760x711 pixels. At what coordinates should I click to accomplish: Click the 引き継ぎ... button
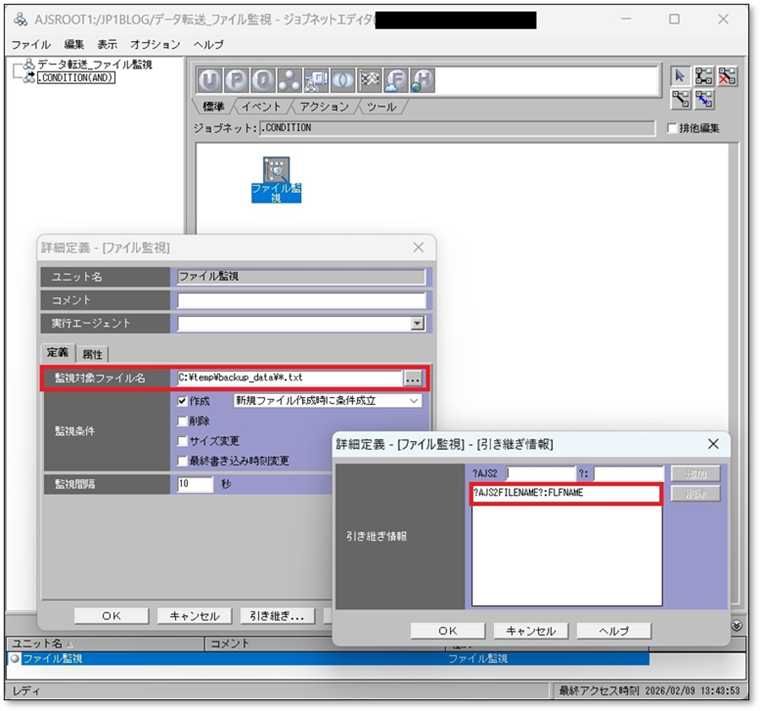coord(277,616)
